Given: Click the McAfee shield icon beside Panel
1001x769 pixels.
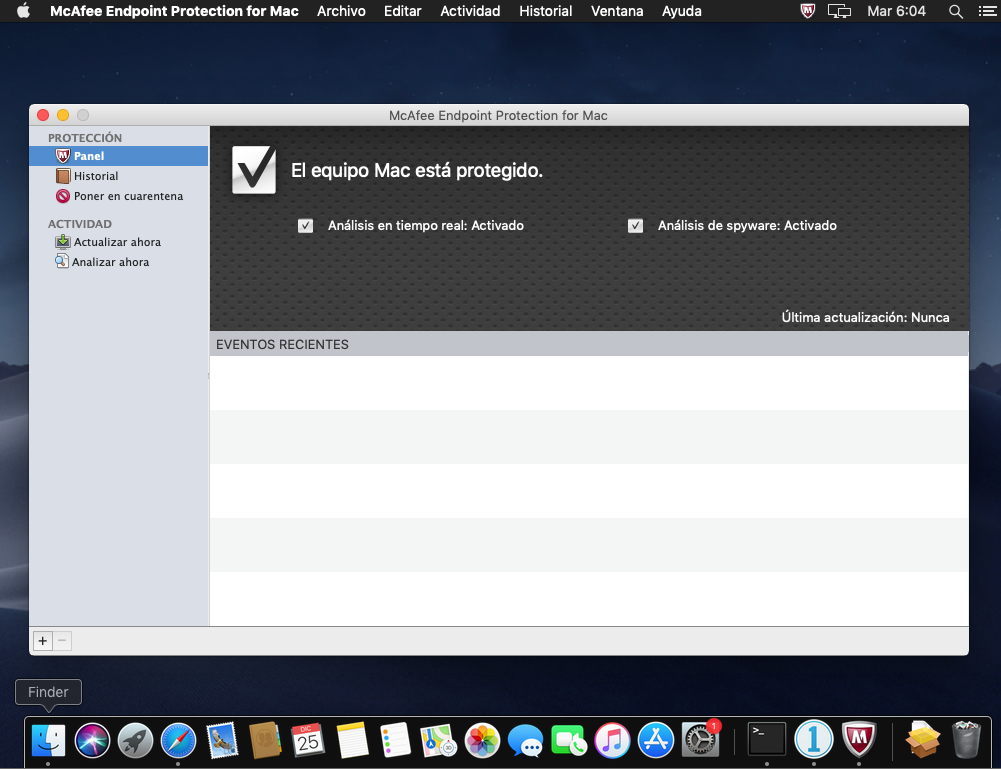Looking at the screenshot, I should [63, 156].
